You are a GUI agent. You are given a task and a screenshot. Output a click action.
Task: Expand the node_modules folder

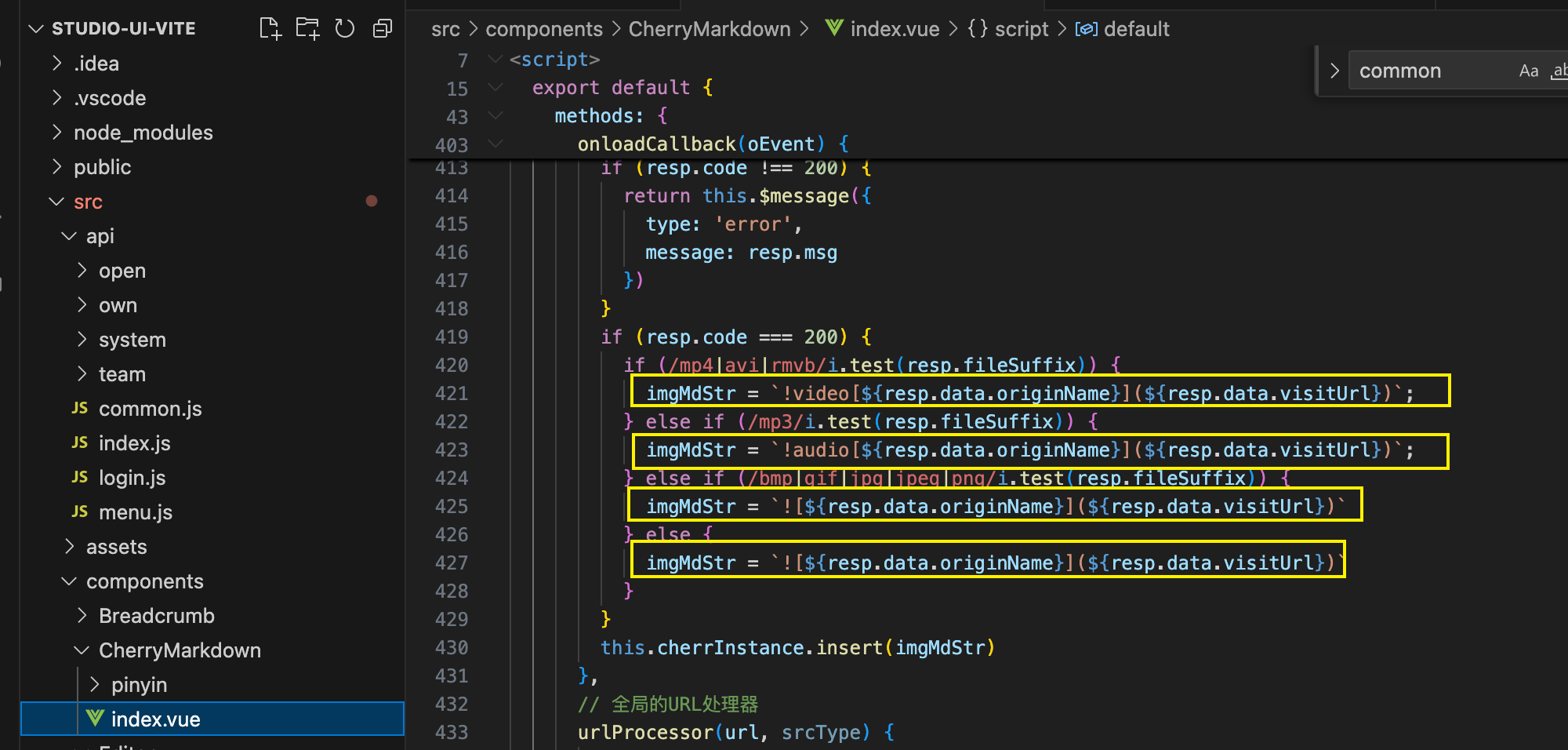coord(56,133)
